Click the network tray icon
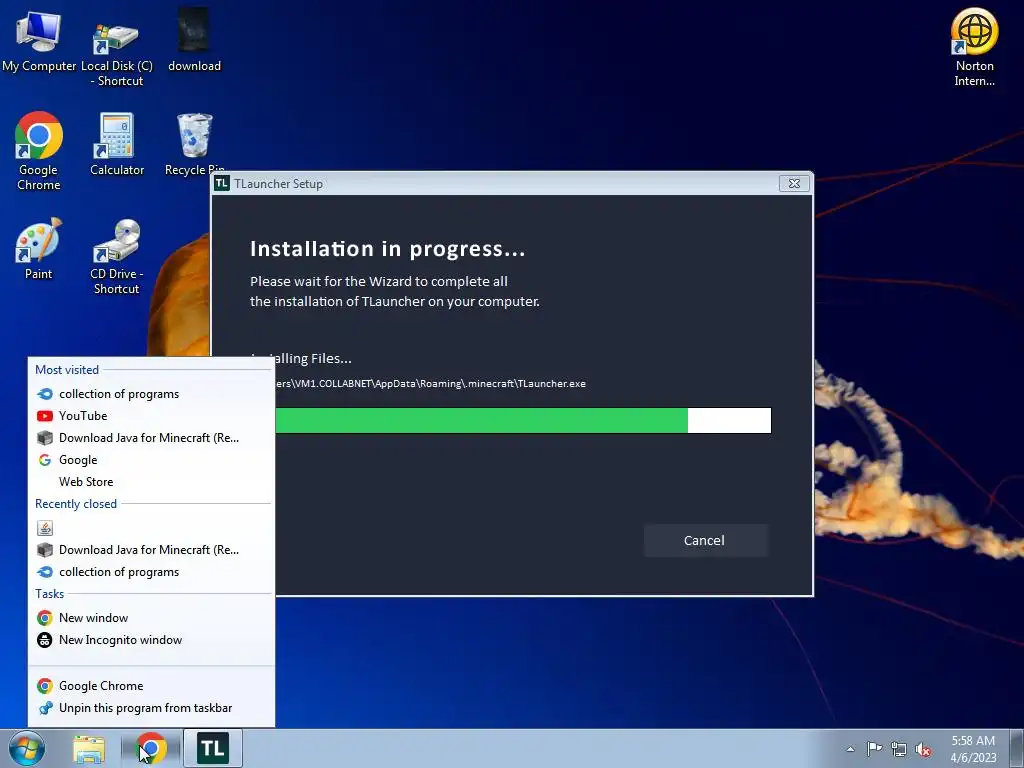 coord(899,749)
